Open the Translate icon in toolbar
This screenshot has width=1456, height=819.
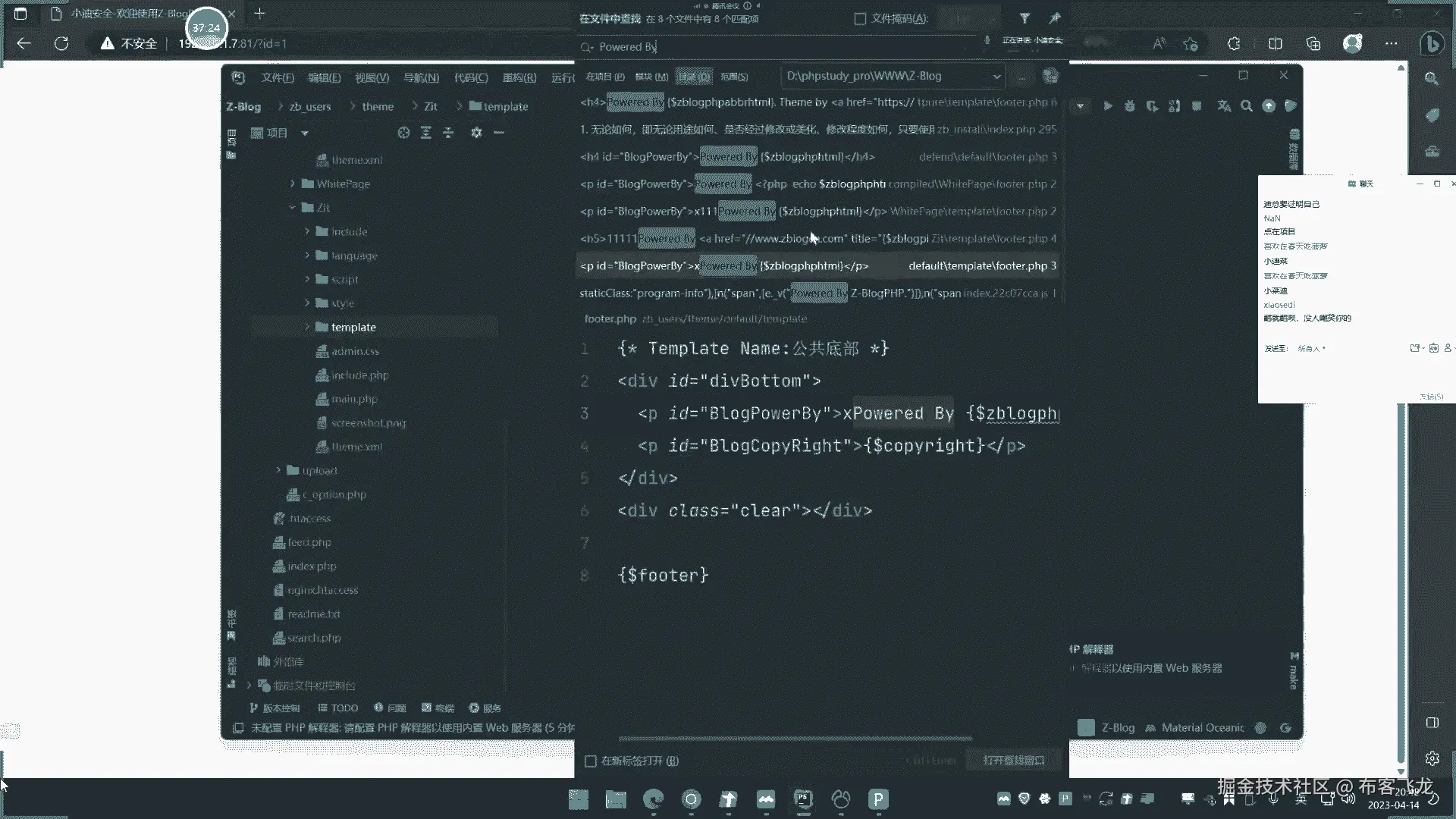(1224, 106)
